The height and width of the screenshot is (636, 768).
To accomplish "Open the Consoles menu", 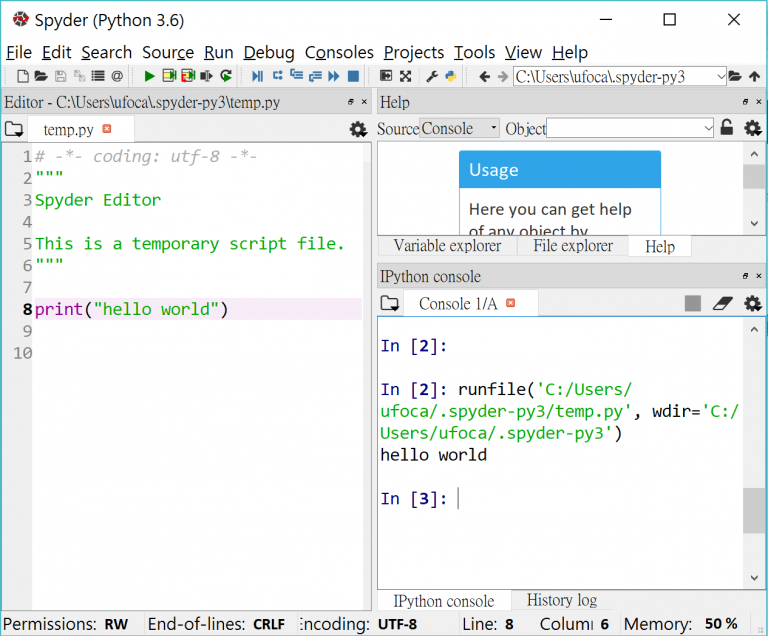I will point(339,52).
